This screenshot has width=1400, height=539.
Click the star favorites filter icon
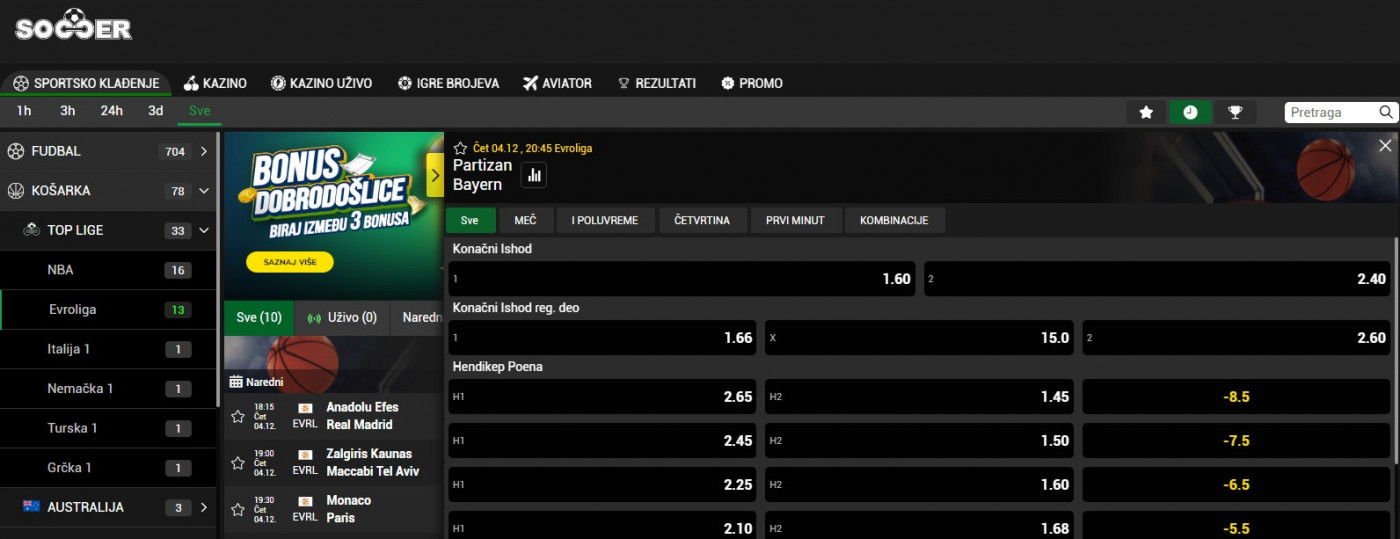[1147, 112]
